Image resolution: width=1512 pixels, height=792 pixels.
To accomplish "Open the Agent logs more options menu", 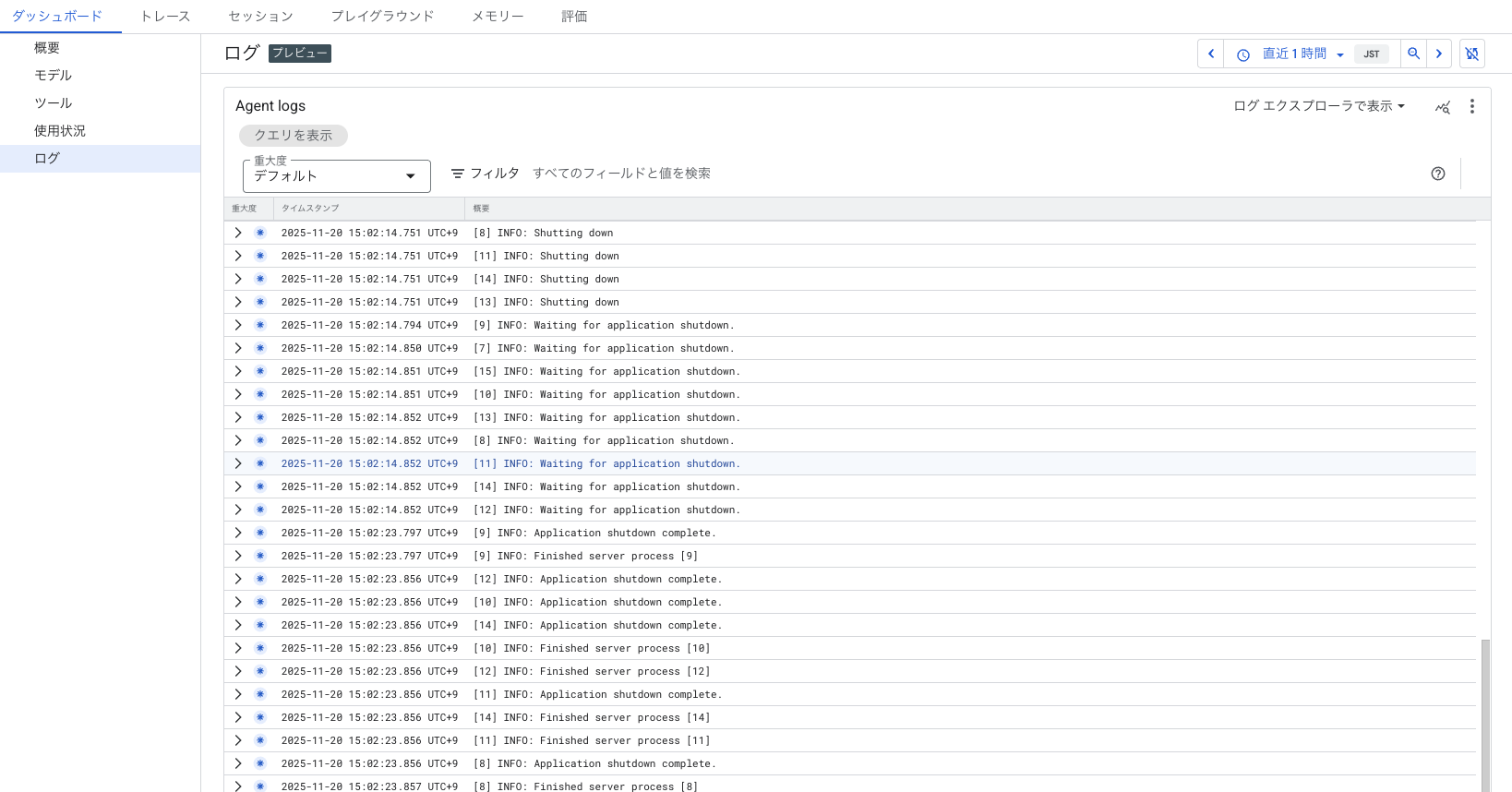I will [1472, 106].
